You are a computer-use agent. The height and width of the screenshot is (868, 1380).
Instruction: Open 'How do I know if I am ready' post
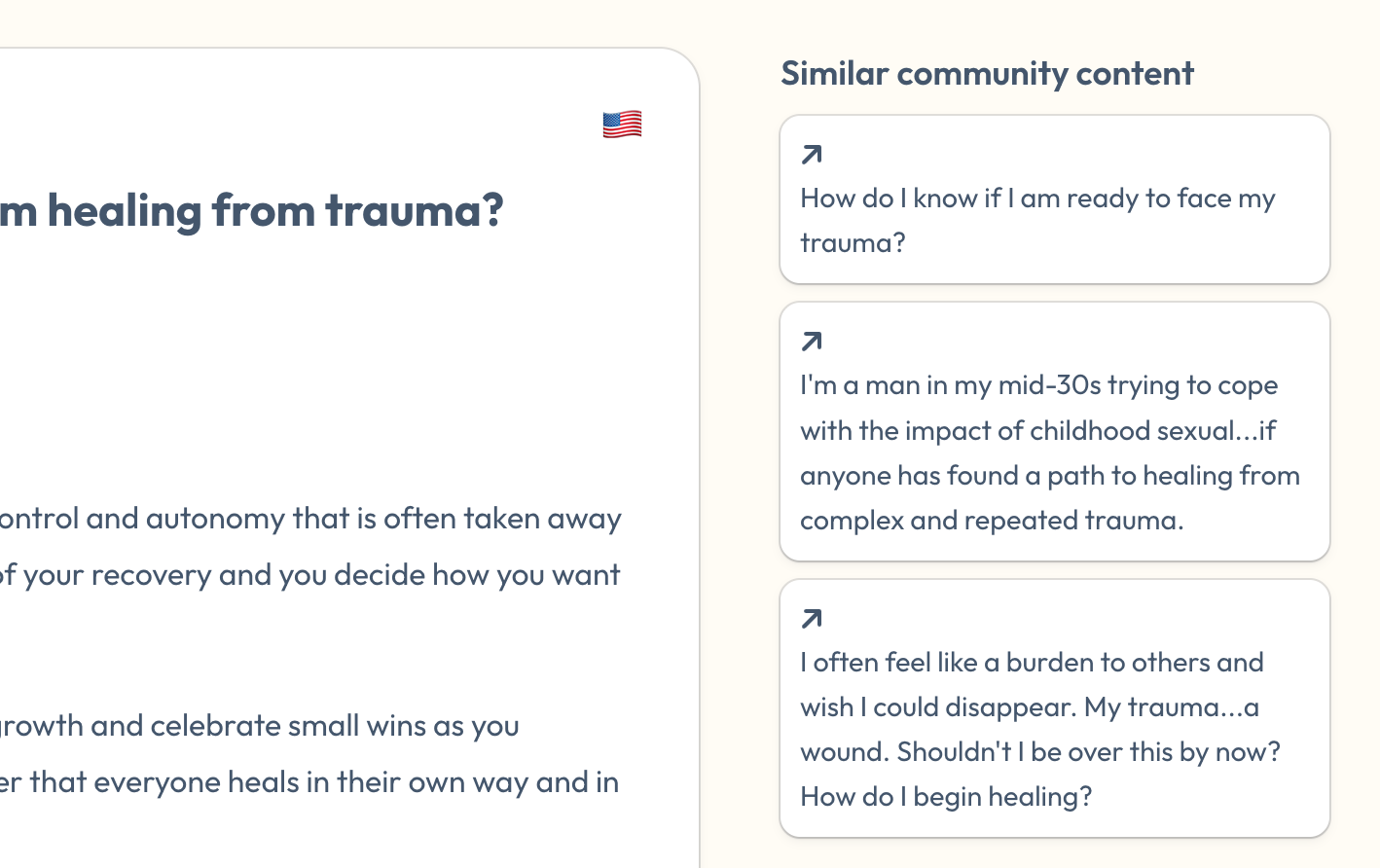point(1037,199)
